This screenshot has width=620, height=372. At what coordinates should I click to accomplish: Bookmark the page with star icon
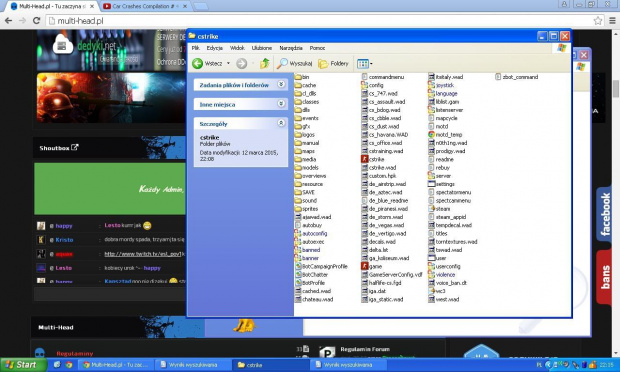(597, 21)
